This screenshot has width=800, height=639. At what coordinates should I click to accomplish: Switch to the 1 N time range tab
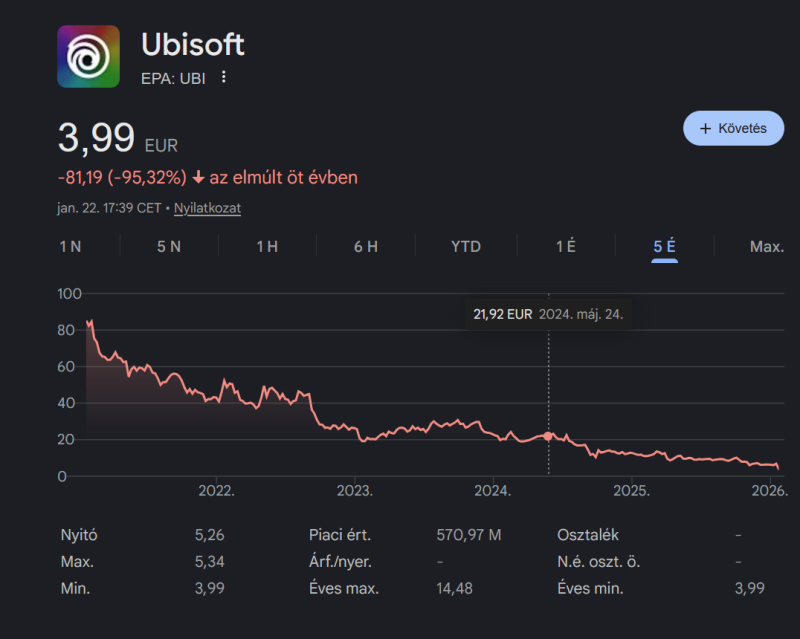[x=70, y=247]
